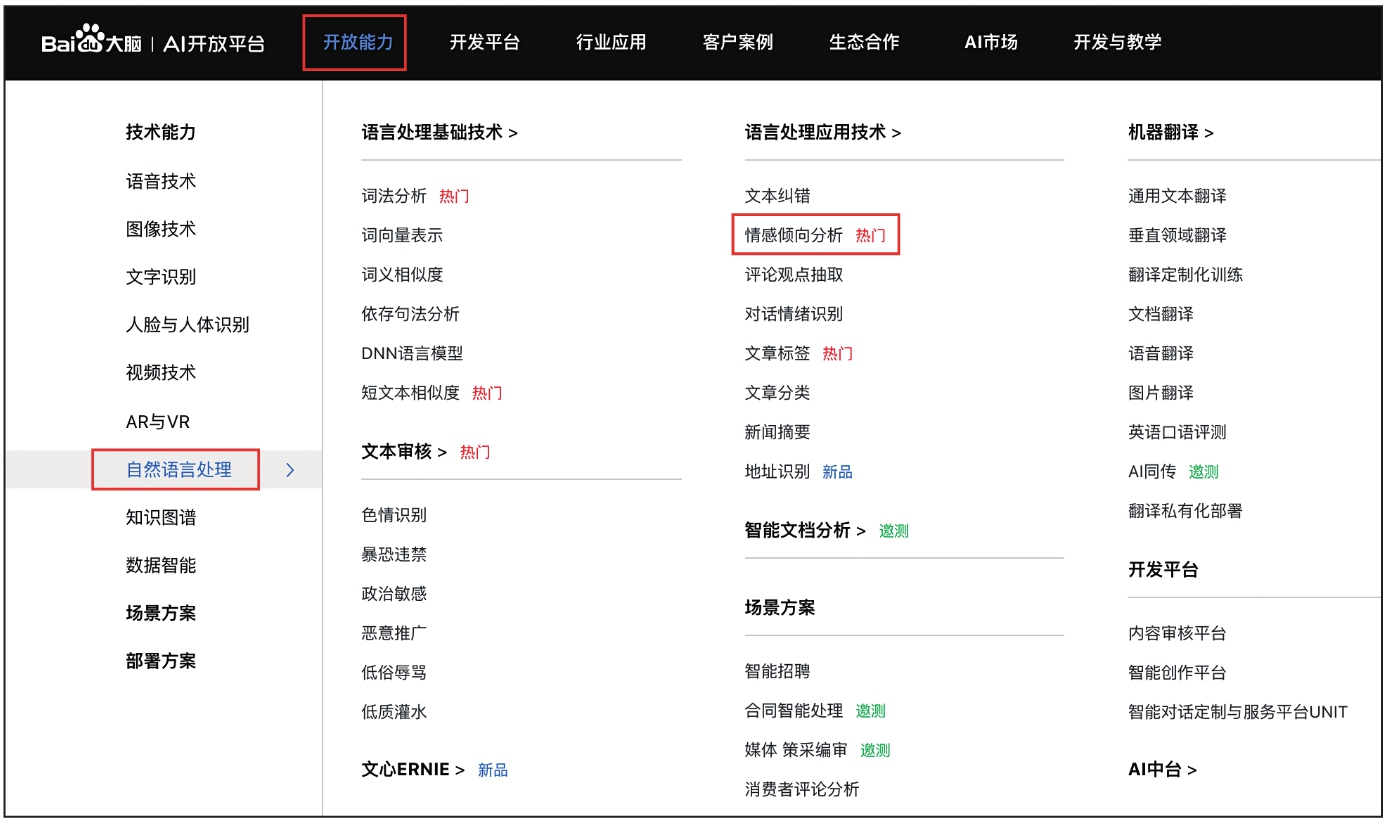Image resolution: width=1385 pixels, height=823 pixels.
Task: Open the 语音翻译 link
Action: (x=1161, y=354)
